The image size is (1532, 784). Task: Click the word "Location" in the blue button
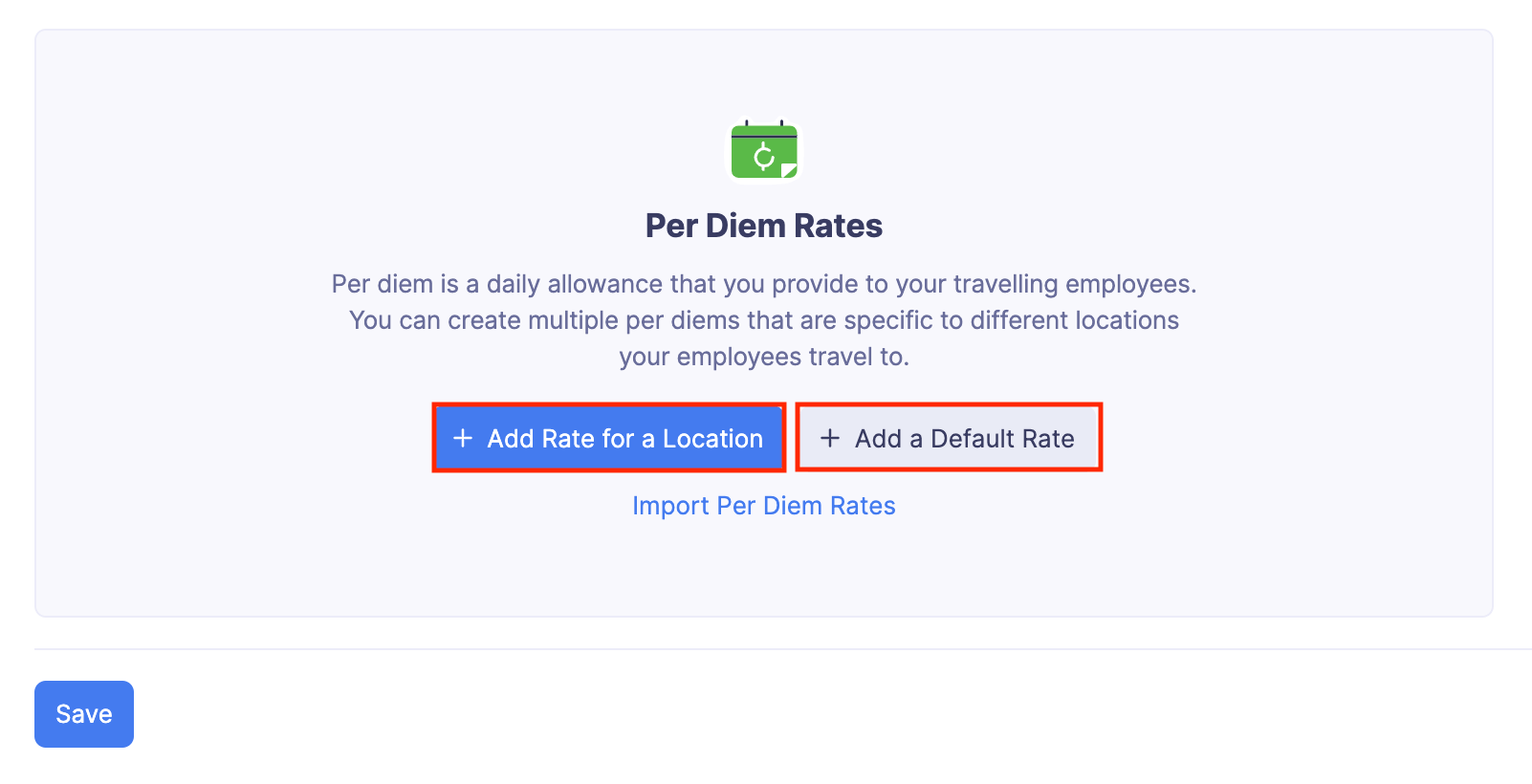tap(712, 439)
